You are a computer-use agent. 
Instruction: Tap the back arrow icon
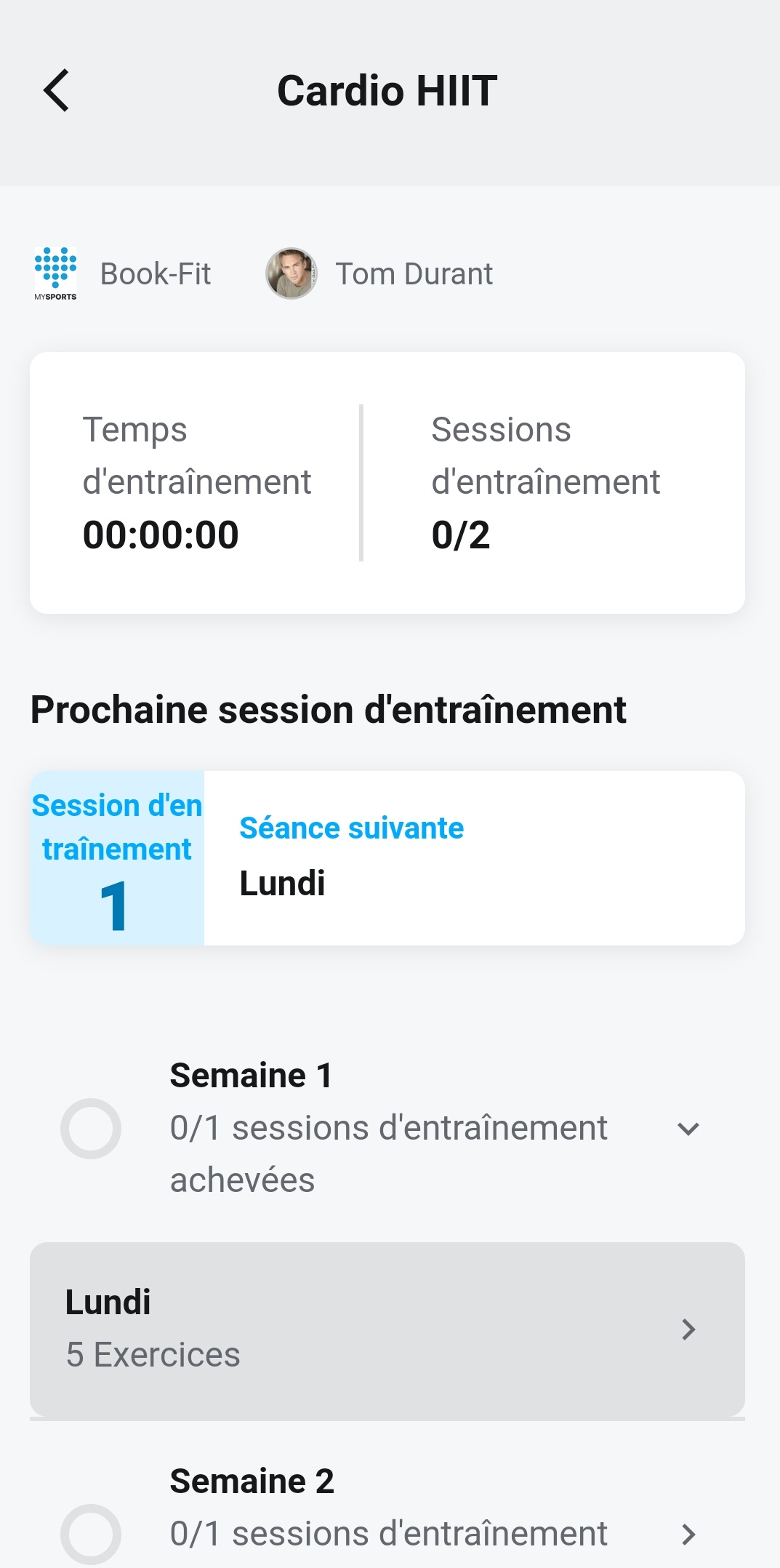[x=56, y=90]
